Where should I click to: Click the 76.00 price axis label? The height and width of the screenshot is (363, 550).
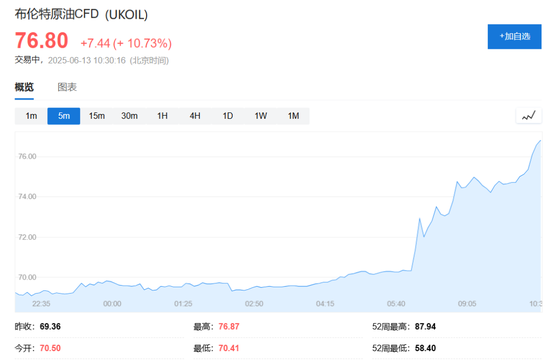click(27, 156)
